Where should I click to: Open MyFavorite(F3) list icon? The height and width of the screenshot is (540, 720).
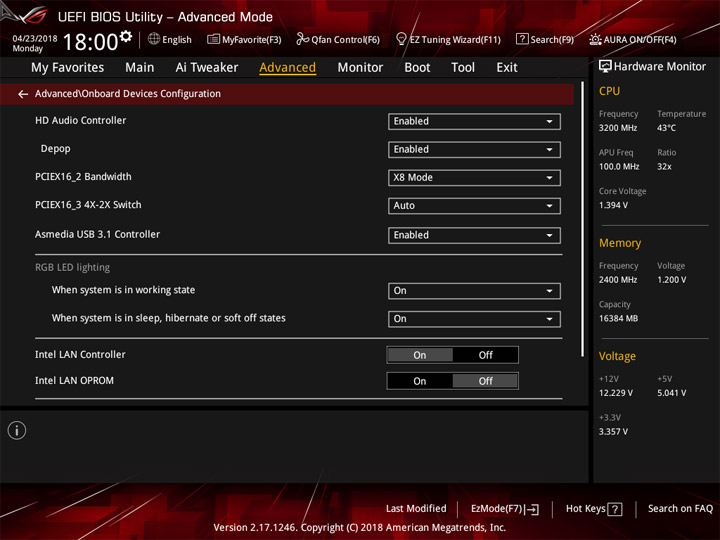(213, 39)
